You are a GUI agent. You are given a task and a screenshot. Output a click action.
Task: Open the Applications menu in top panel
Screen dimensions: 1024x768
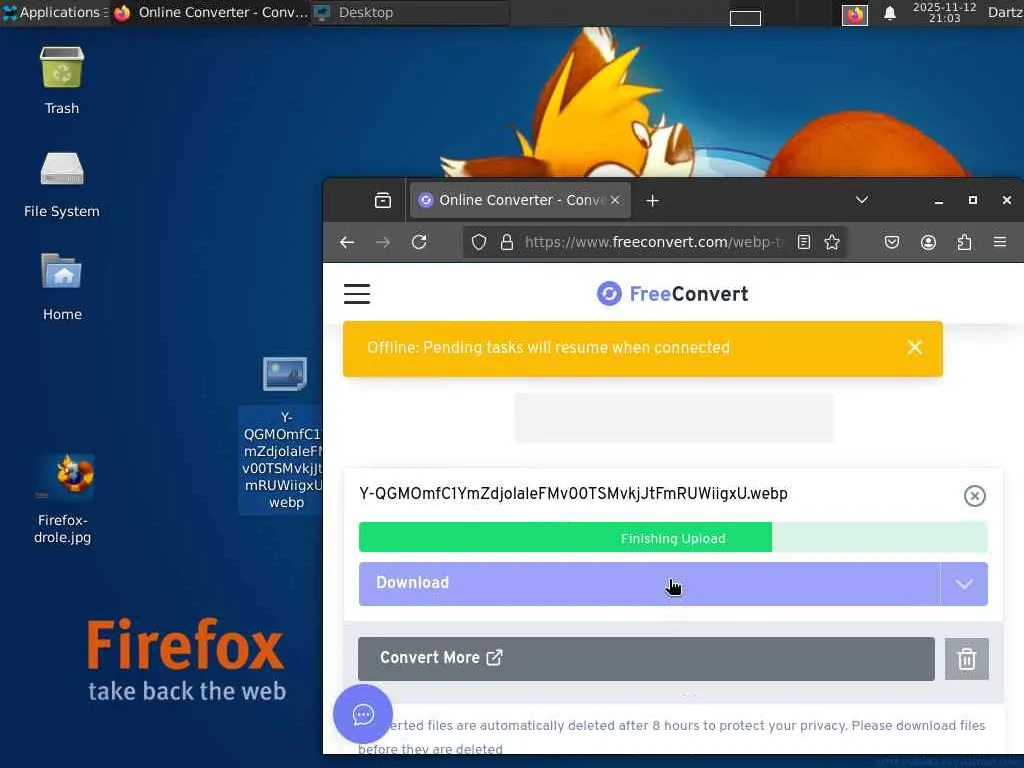pos(55,12)
